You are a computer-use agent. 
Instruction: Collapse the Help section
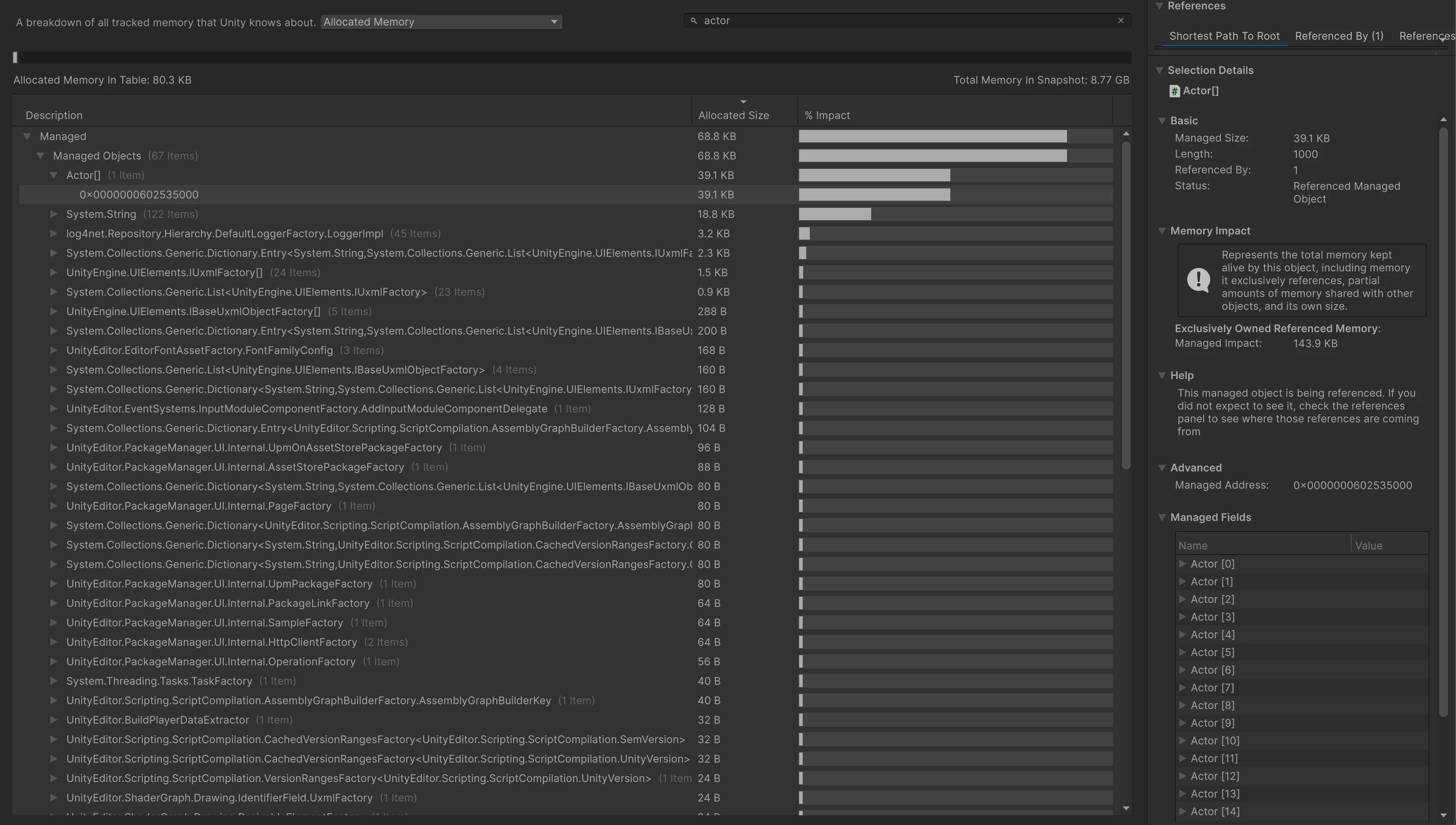click(1162, 376)
